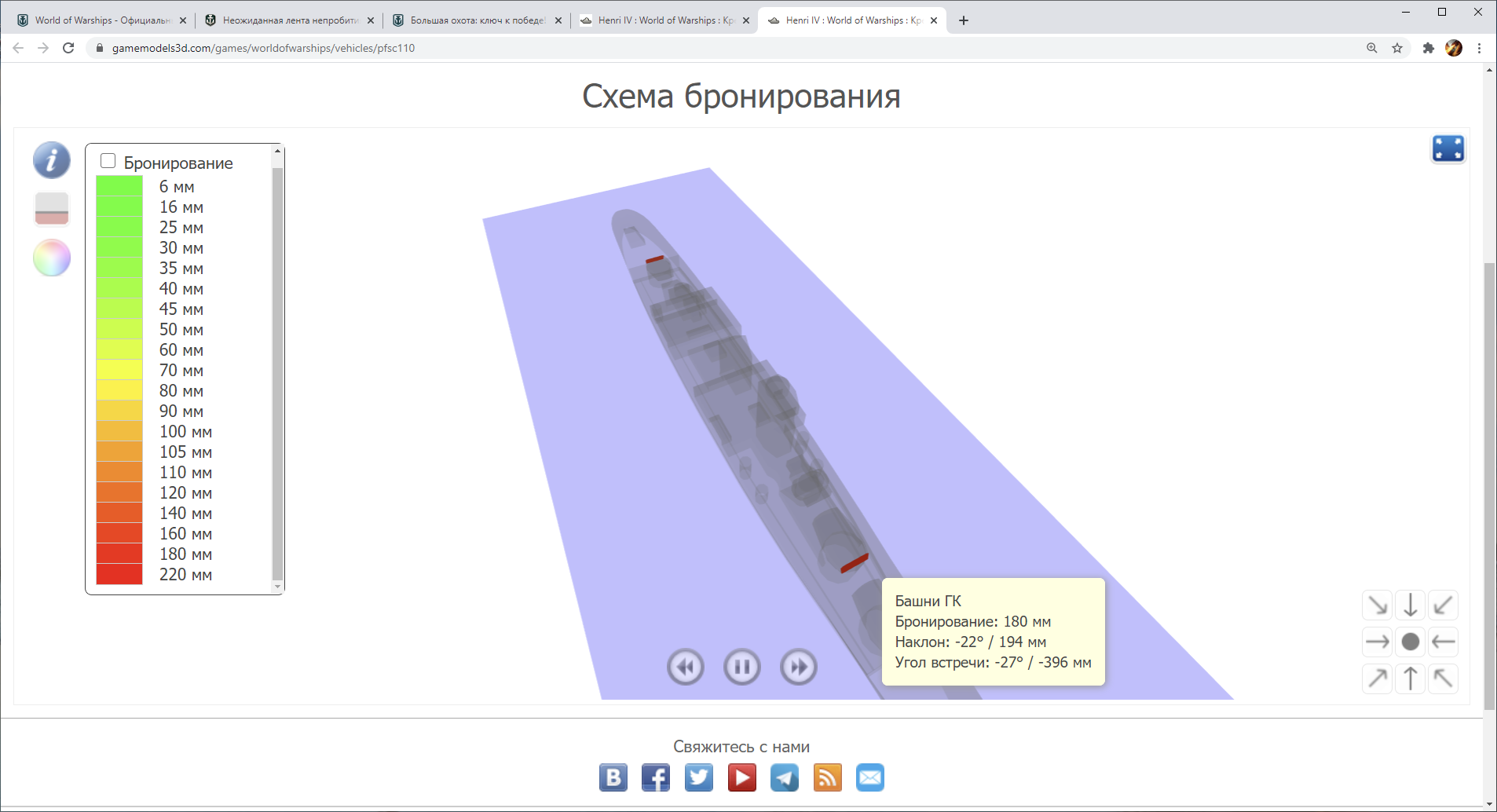The height and width of the screenshot is (812, 1497).
Task: Rotate view with up arrow
Action: point(1411,678)
